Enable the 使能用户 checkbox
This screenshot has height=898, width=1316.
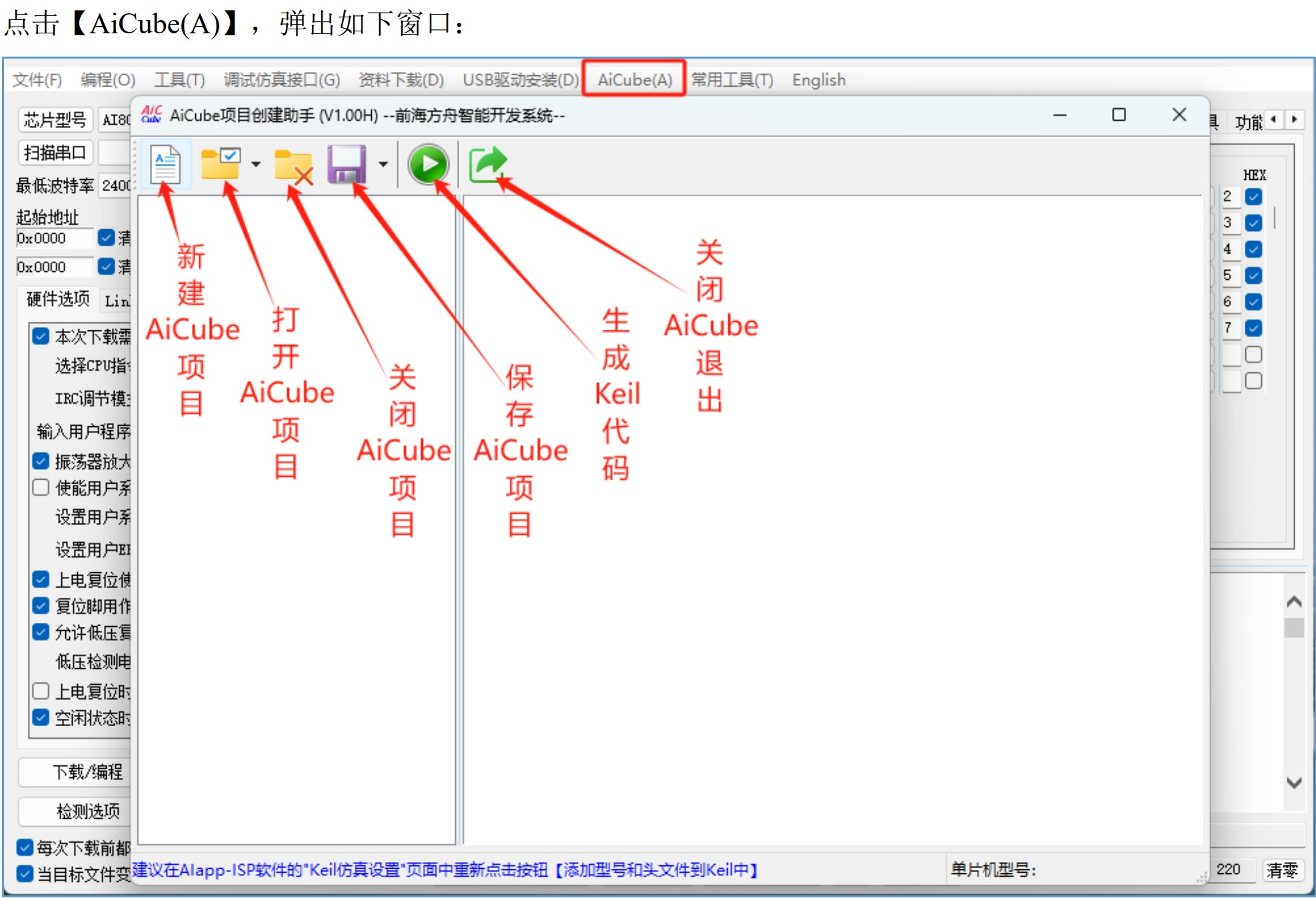click(41, 488)
